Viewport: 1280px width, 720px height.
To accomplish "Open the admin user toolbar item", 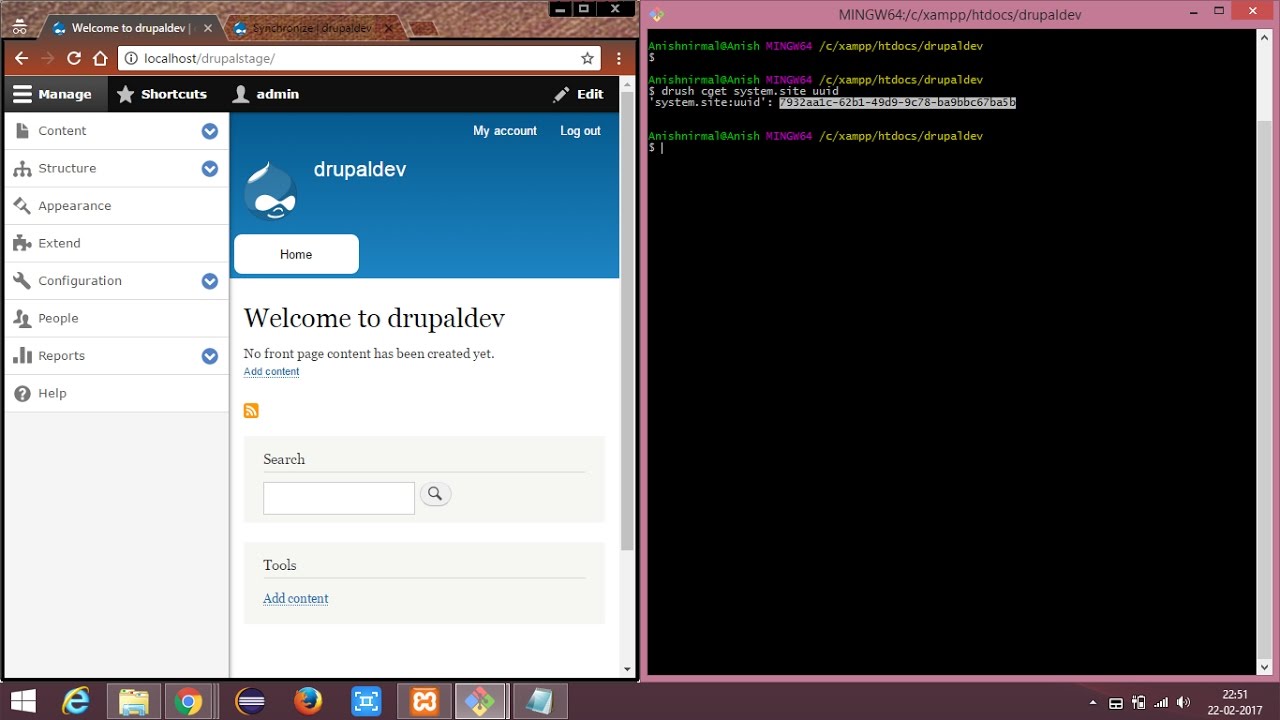I will [x=266, y=94].
